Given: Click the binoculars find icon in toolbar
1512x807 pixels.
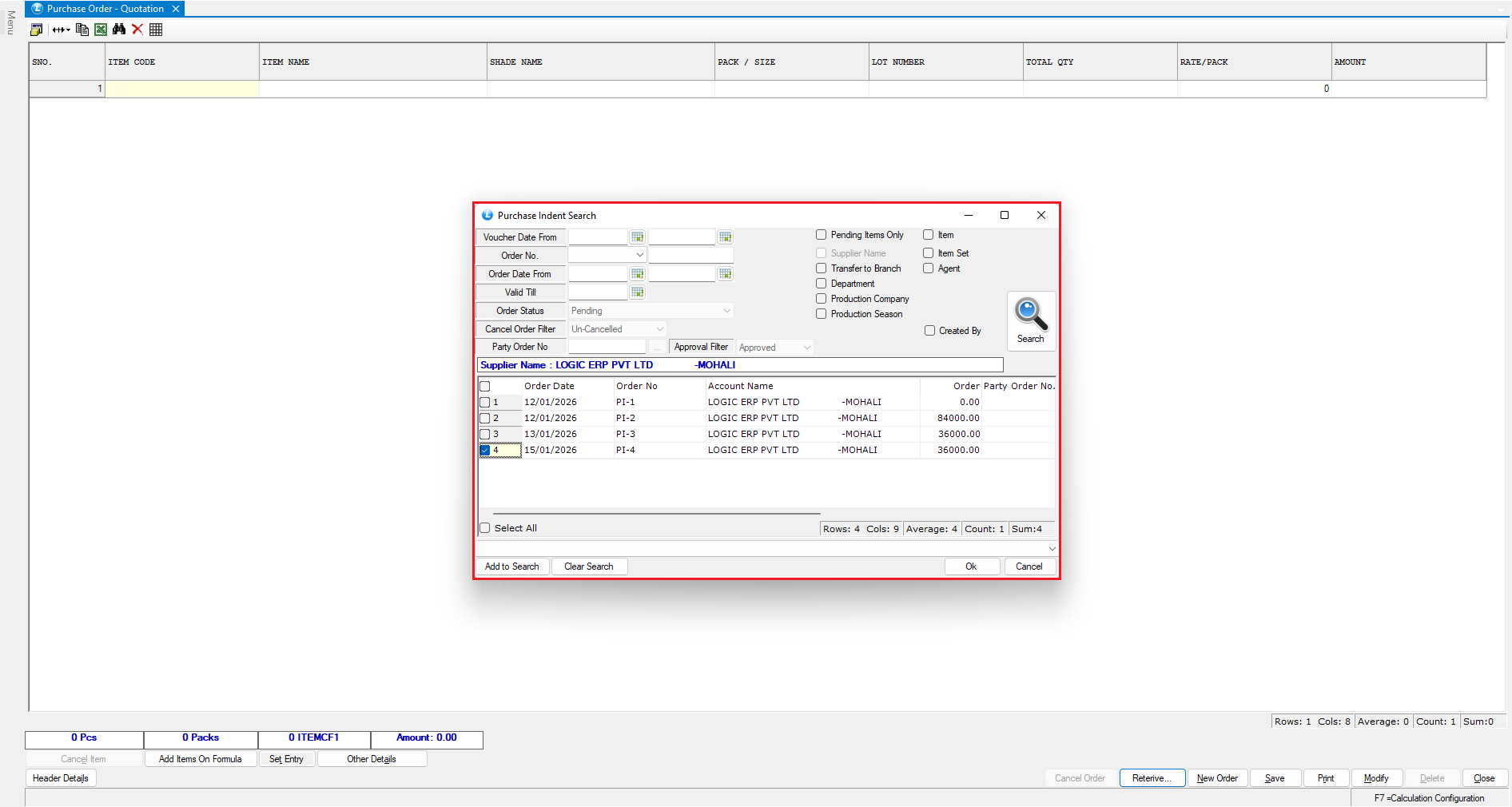Looking at the screenshot, I should [x=119, y=30].
